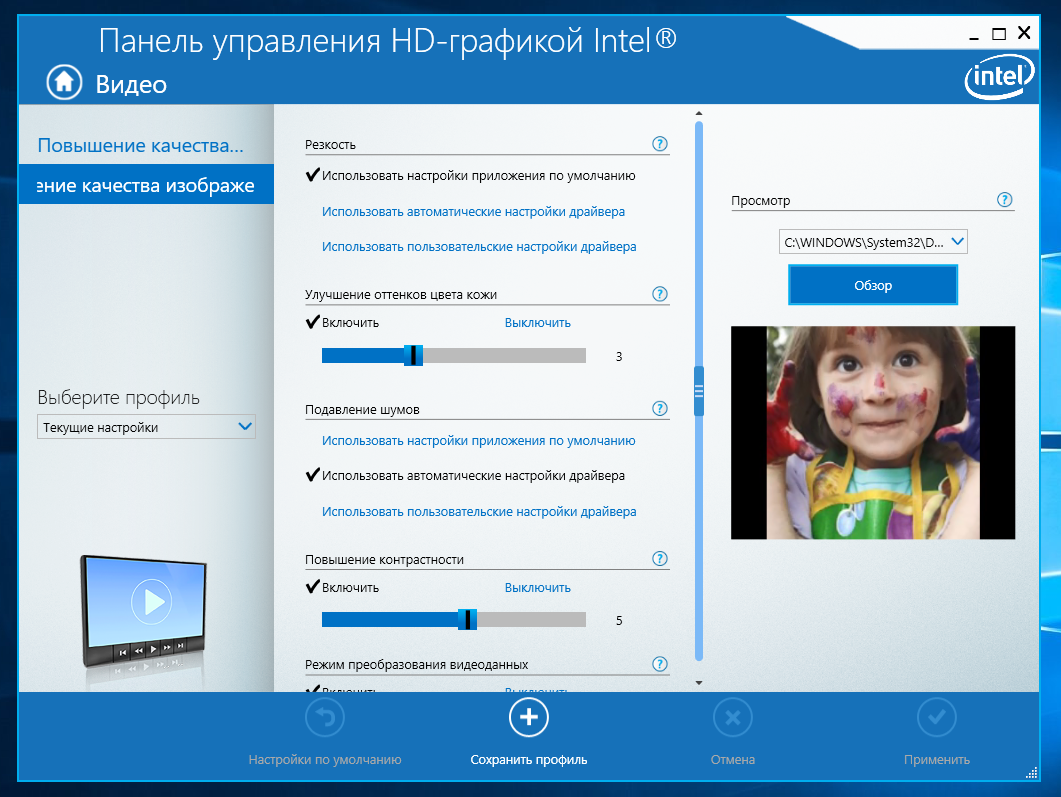The width and height of the screenshot is (1061, 797).
Task: Open help for Улучшение оттенков цвета кожи
Action: [x=660, y=294]
